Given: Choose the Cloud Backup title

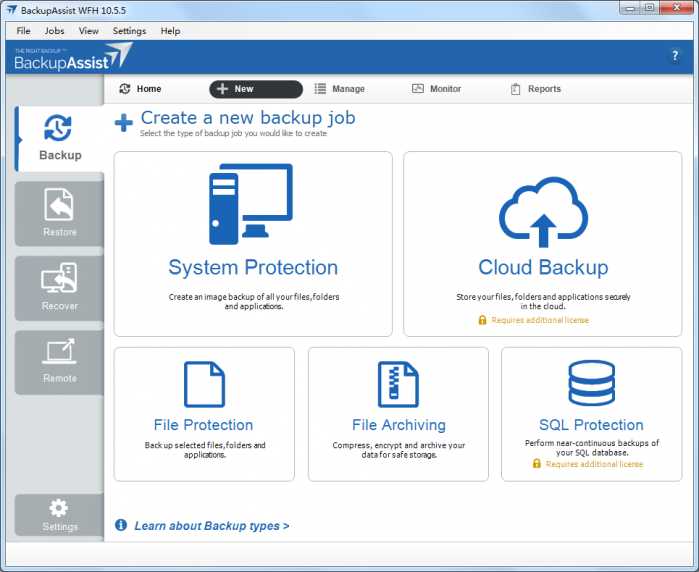Looking at the screenshot, I should (543, 267).
